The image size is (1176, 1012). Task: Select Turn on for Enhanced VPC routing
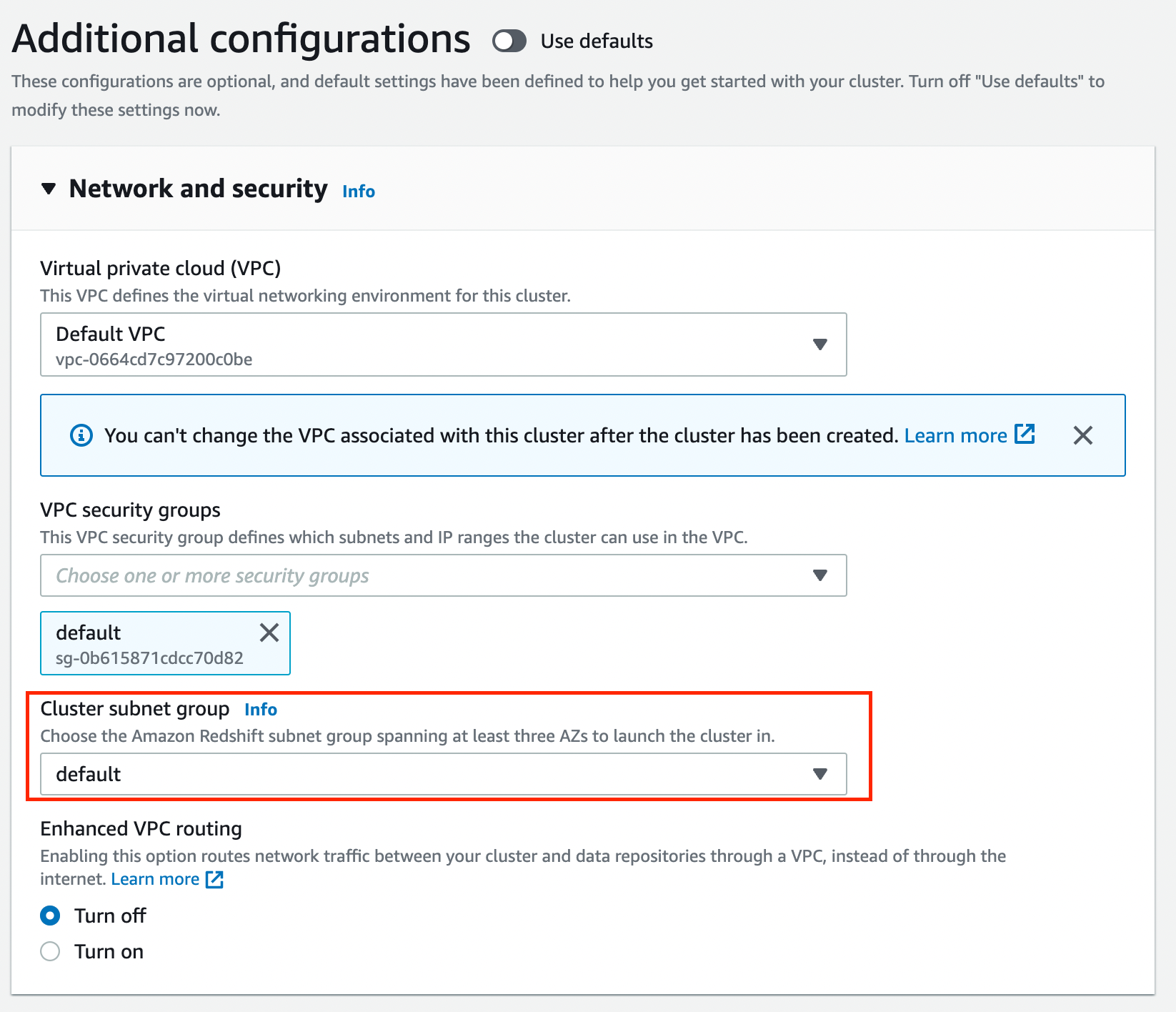click(x=50, y=951)
